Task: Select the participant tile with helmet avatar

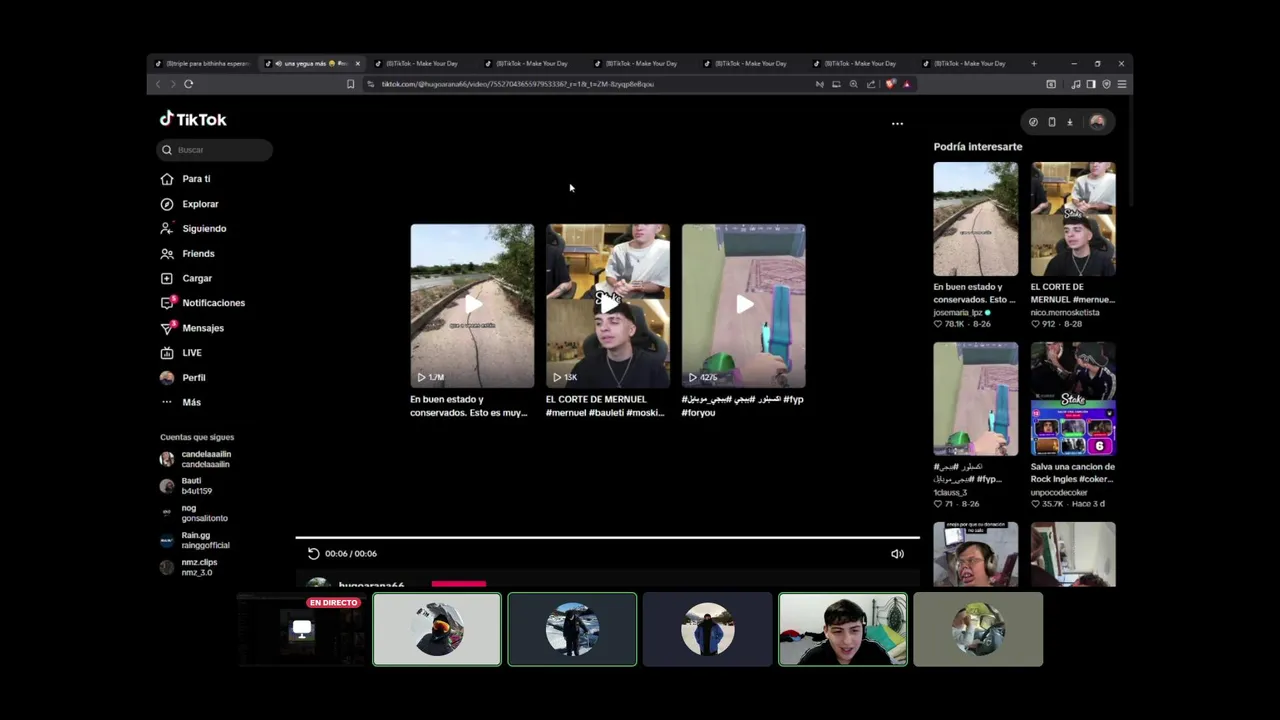Action: 437,629
